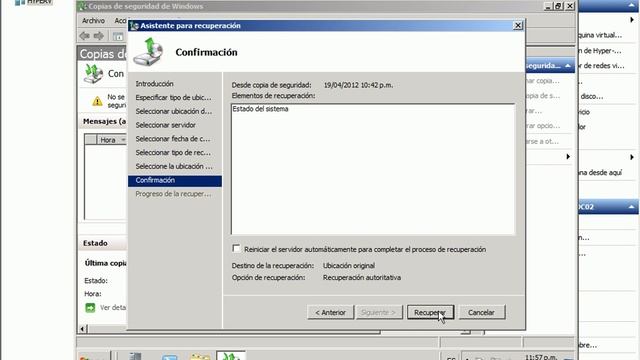Screen dimensions: 640x360
Task: Click 'disco...' action item
Action: [591, 96]
